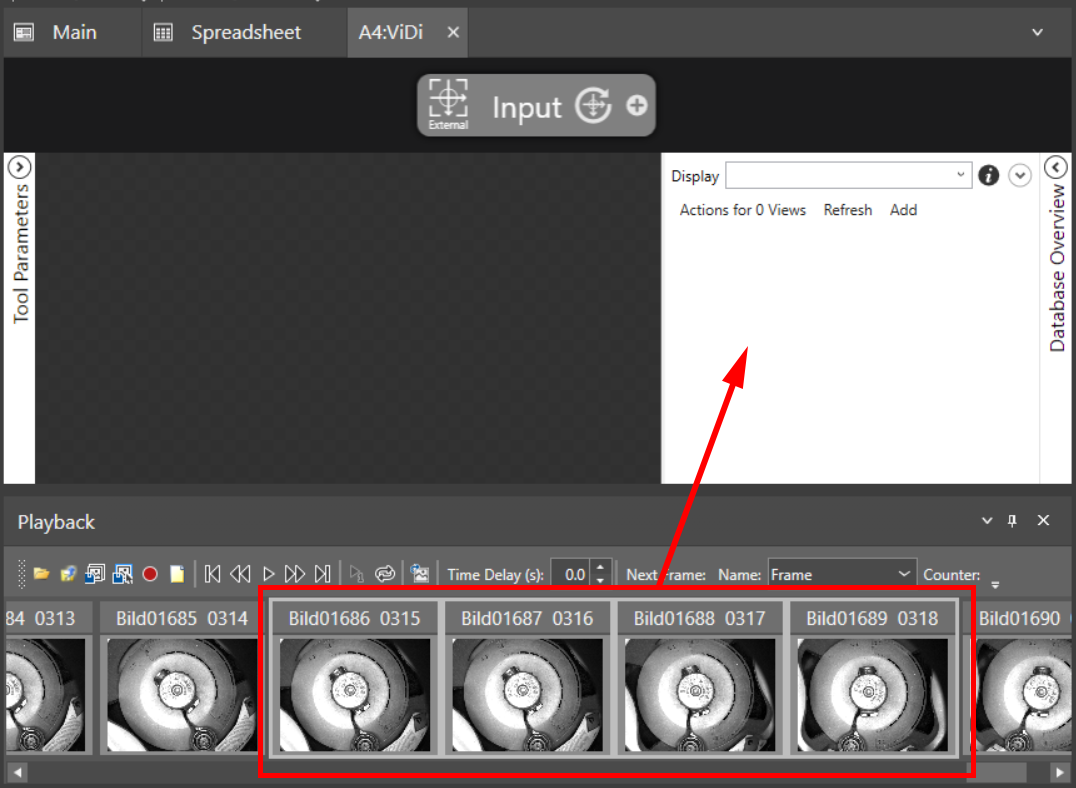Switch to the Main tab

tap(74, 32)
